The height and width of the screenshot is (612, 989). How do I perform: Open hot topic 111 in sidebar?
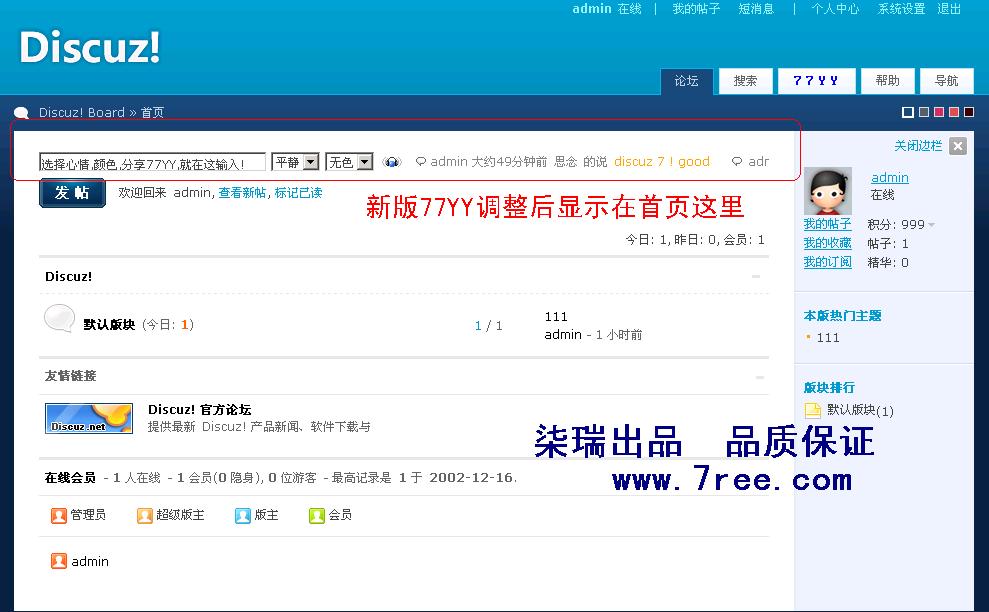828,338
